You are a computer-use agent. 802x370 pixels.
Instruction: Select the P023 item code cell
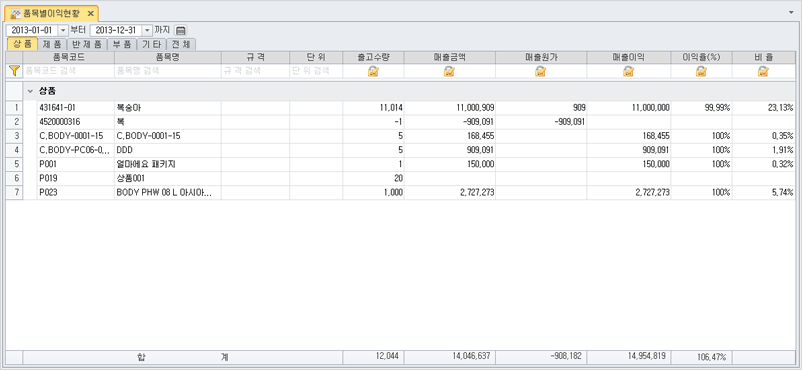click(75, 192)
